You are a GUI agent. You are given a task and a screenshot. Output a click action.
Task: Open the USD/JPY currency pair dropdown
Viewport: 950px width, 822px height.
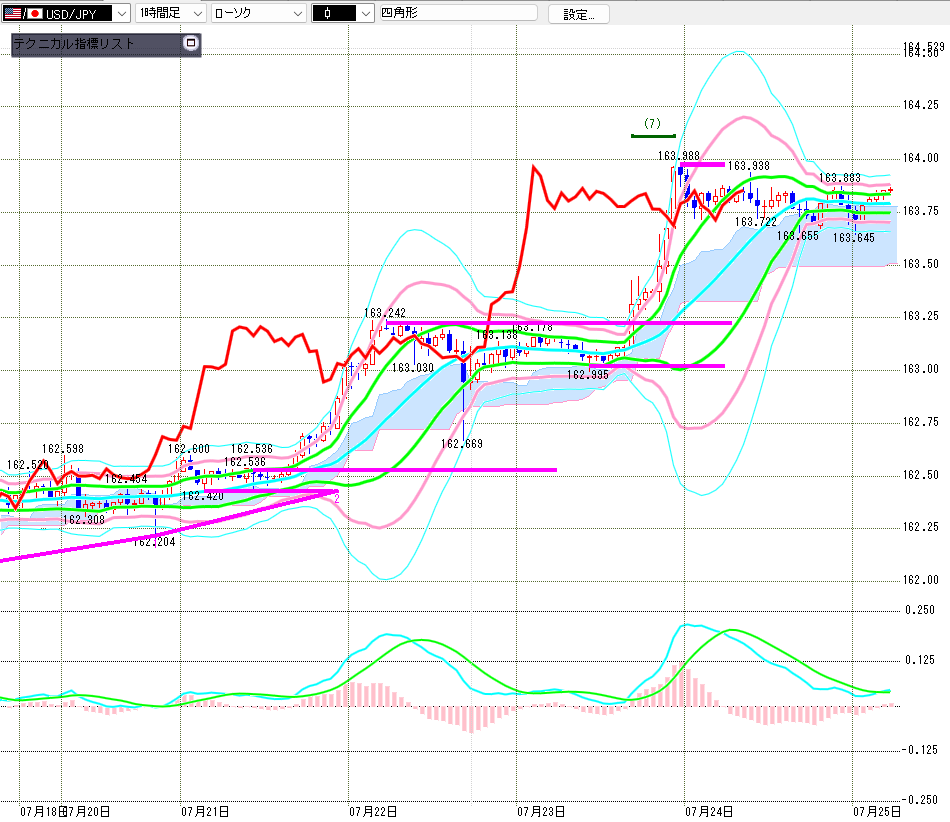122,13
